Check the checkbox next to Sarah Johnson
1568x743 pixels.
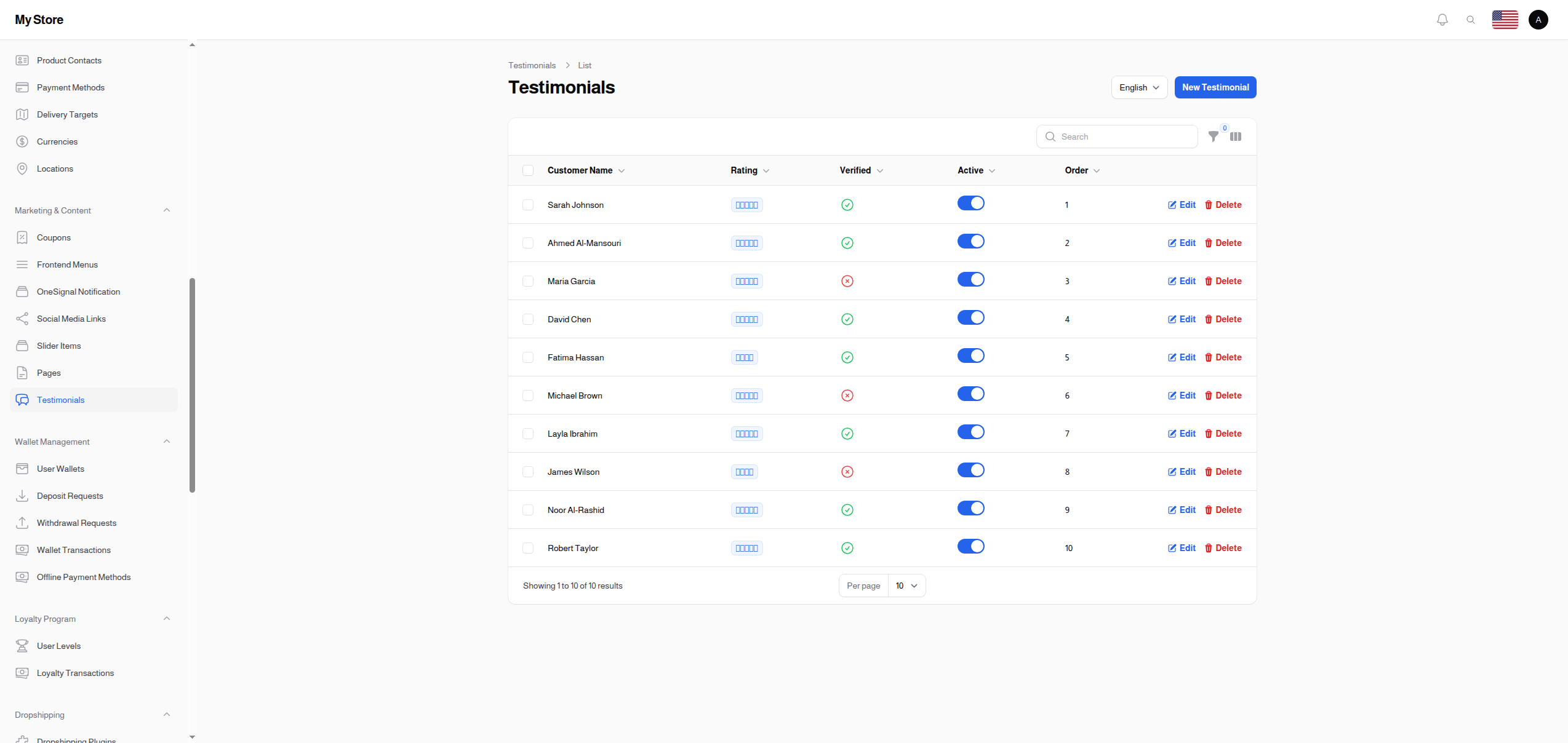tap(527, 204)
